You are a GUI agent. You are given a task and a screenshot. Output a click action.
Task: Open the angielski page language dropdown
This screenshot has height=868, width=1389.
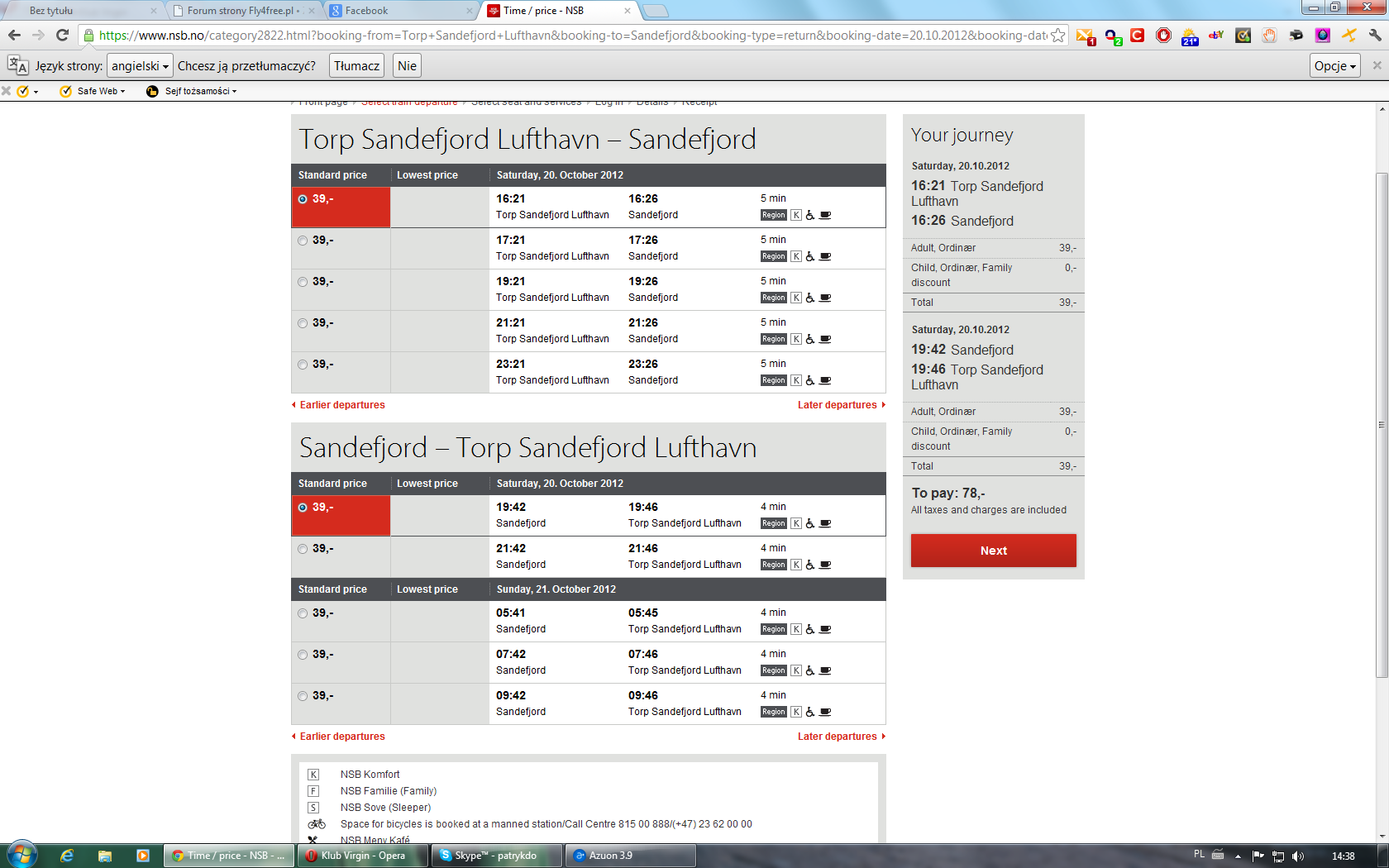click(x=140, y=65)
